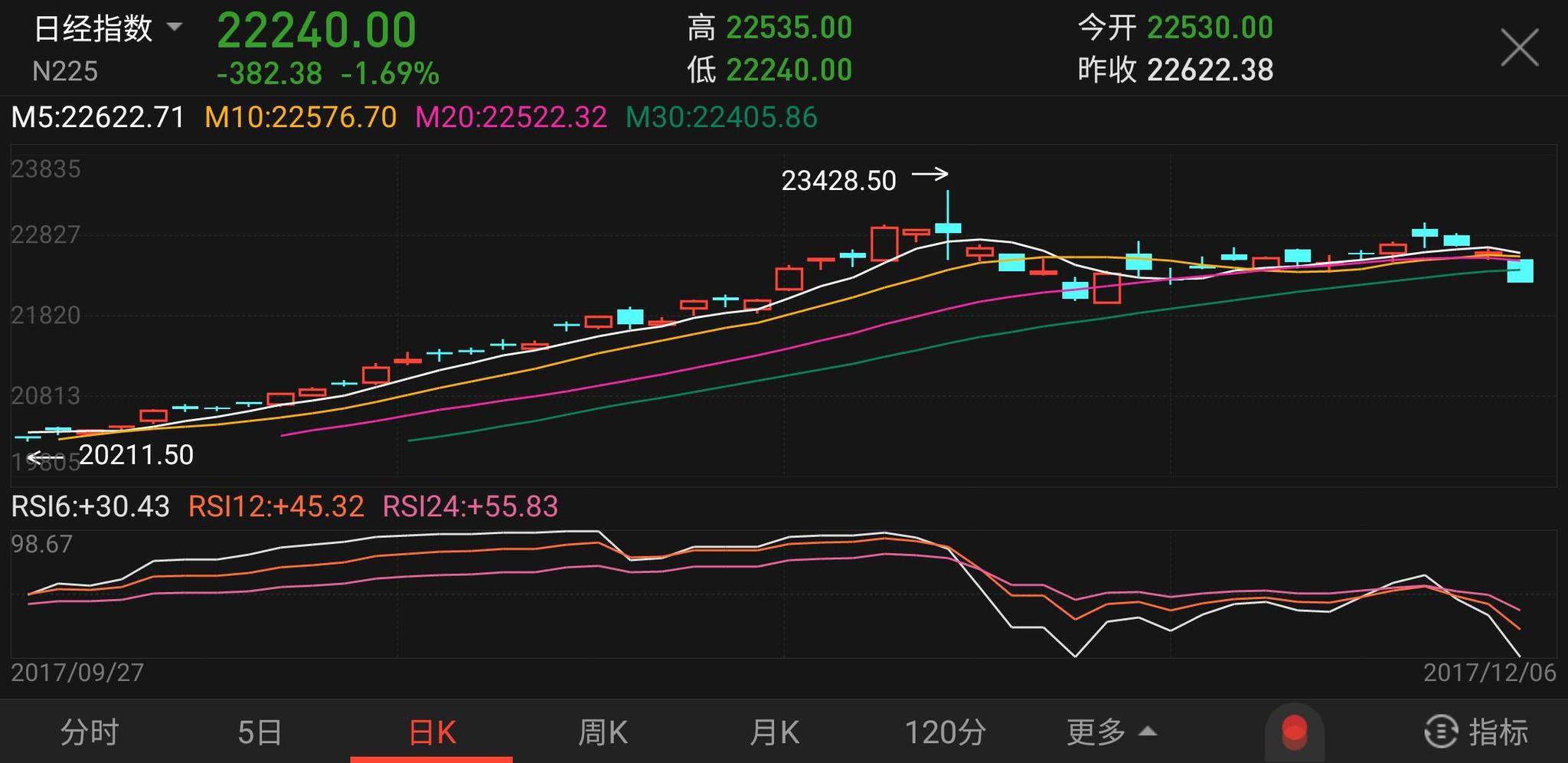Select the M20 moving average label
Image resolution: width=1568 pixels, height=763 pixels.
pyautogui.click(x=509, y=117)
